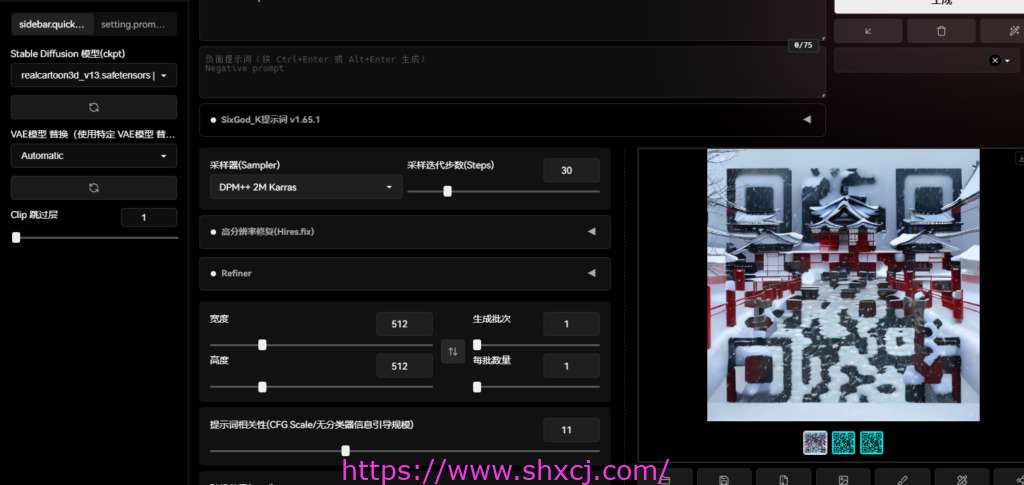The height and width of the screenshot is (485, 1024).
Task: Click the generated snowy temple QR image
Action: (x=843, y=285)
